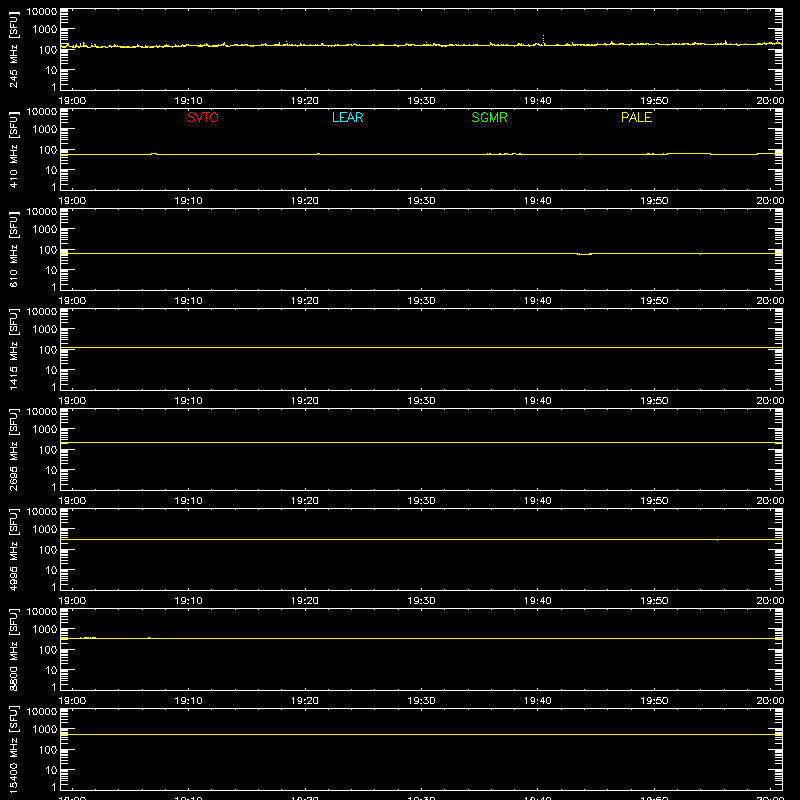Viewport: 800px width, 800px height.
Task: Click the 19:50 label under the 2695 MHz plot
Action: 654,501
